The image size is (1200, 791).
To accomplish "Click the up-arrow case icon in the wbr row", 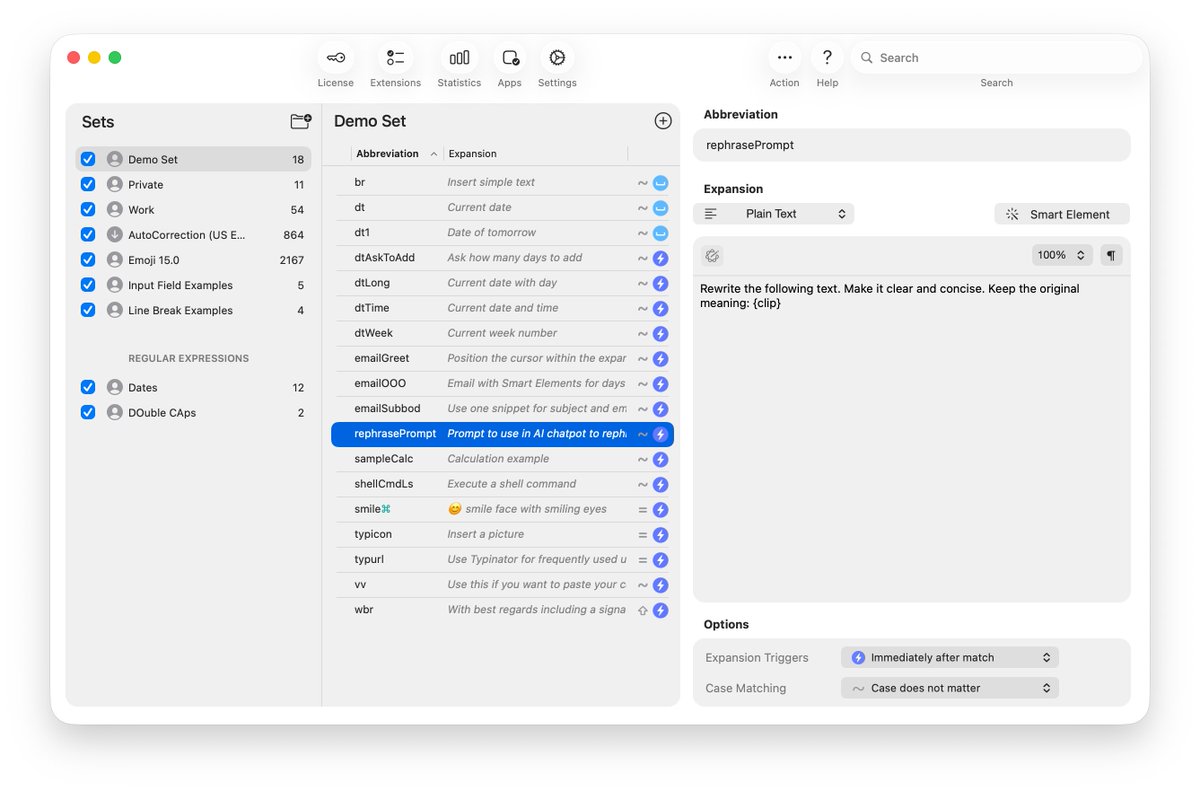I will pyautogui.click(x=643, y=610).
